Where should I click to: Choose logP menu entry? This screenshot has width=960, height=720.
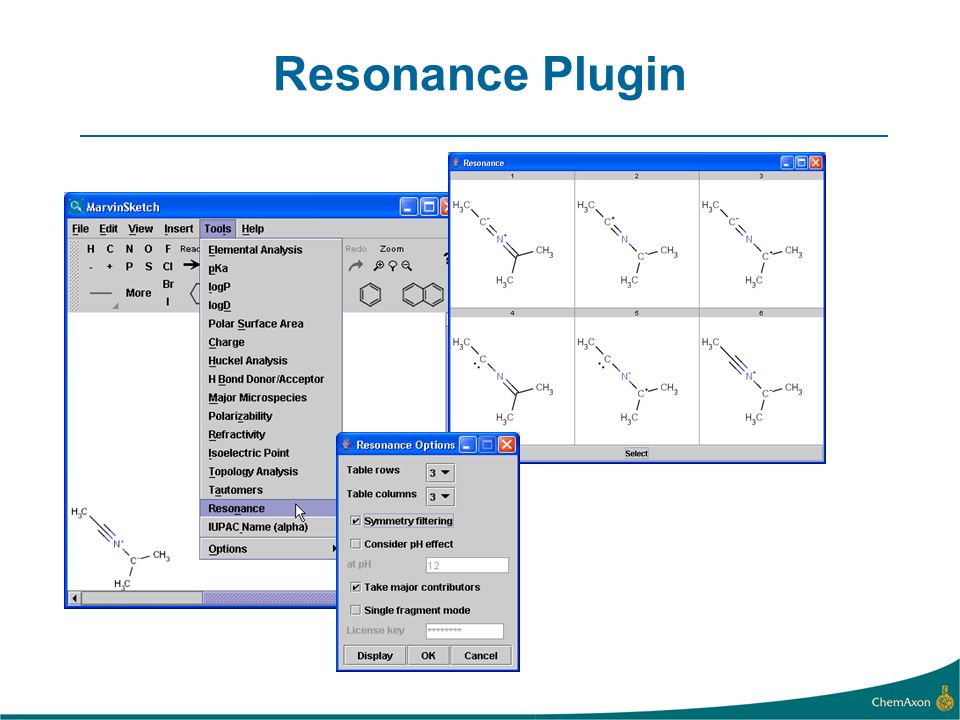[271, 287]
